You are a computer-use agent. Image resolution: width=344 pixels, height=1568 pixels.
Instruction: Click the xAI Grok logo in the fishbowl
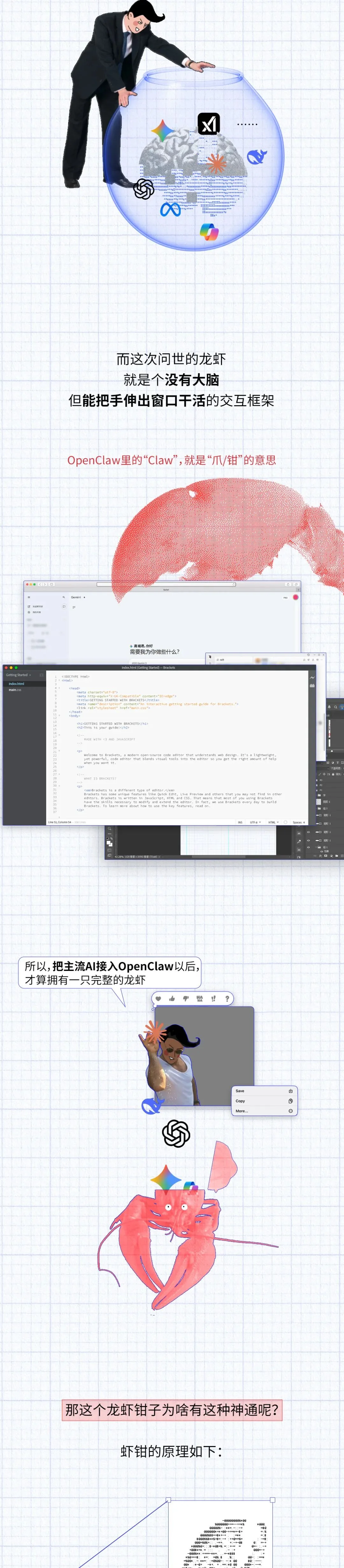coord(209,123)
